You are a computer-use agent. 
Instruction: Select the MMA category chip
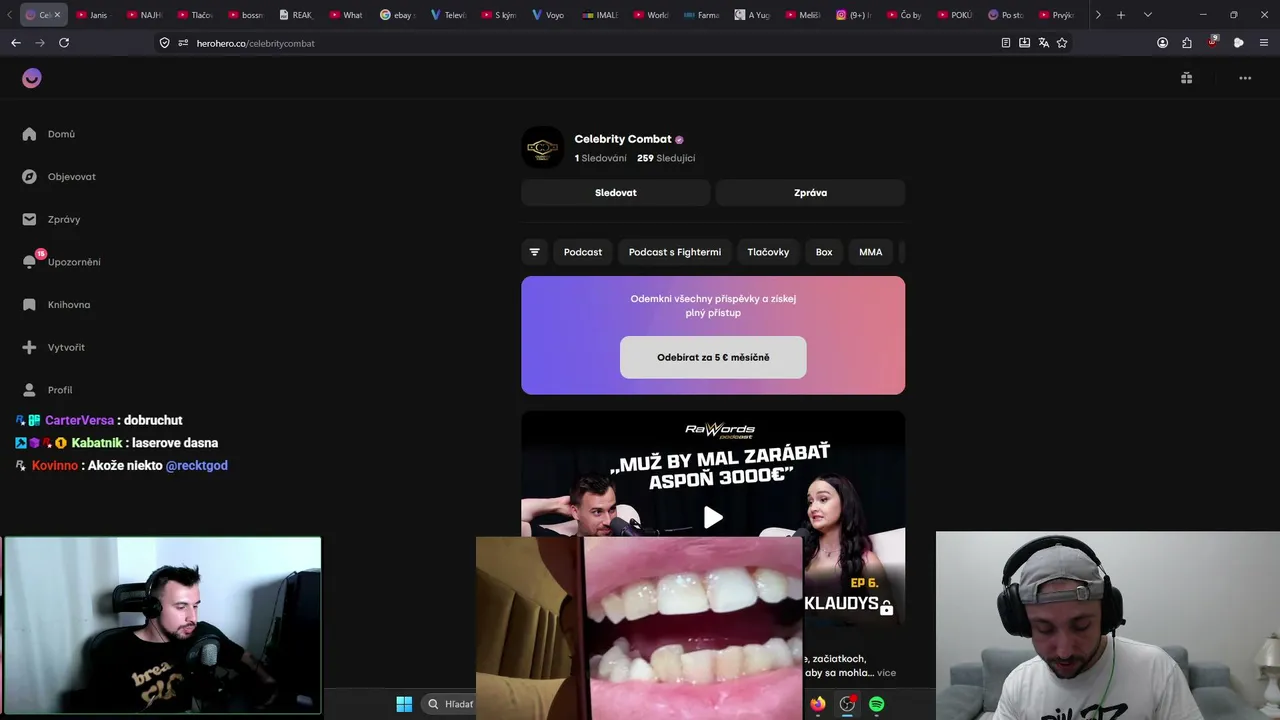click(x=871, y=252)
